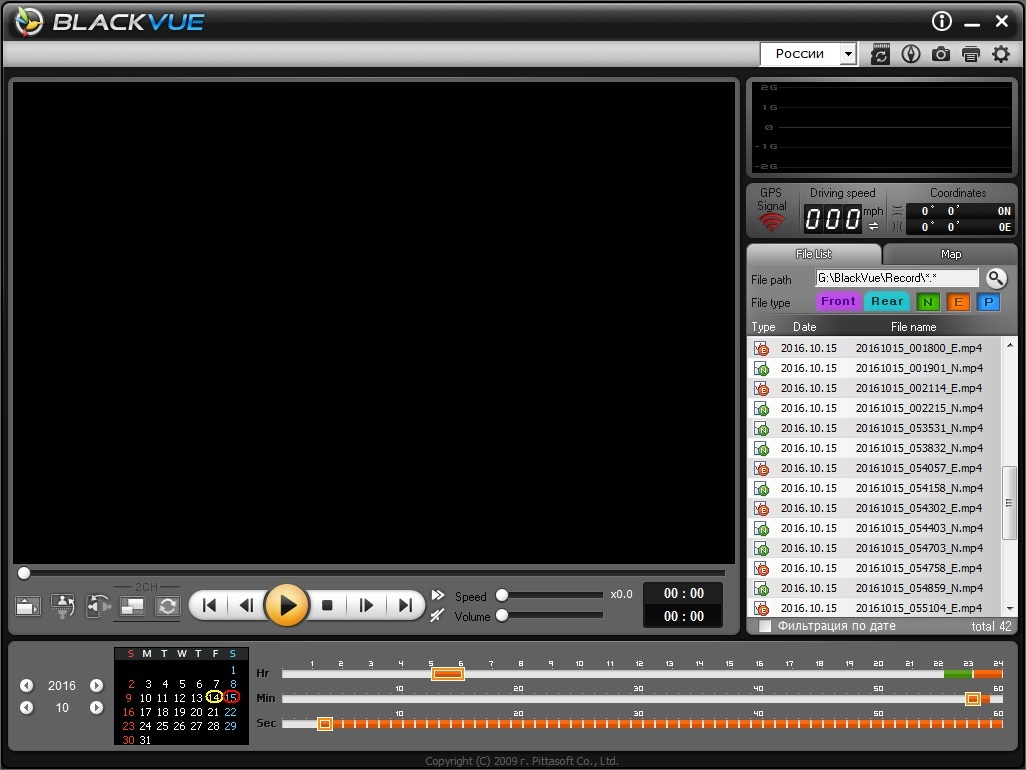Viewport: 1026px width, 770px height.
Task: Step back one frame
Action: click(x=247, y=605)
